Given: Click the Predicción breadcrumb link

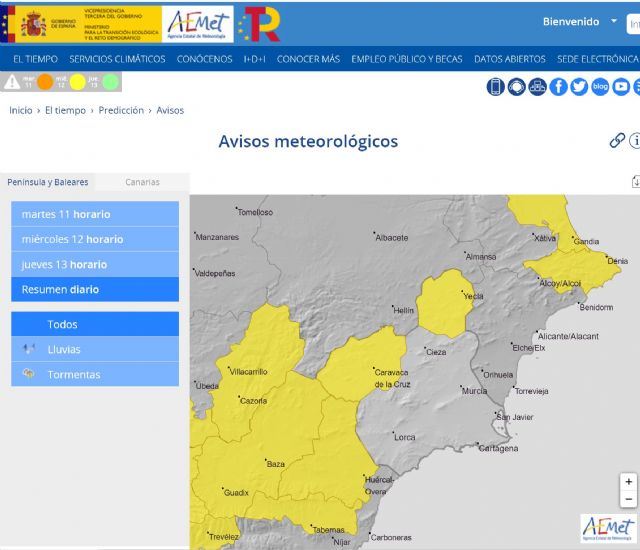Looking at the screenshot, I should [121, 110].
